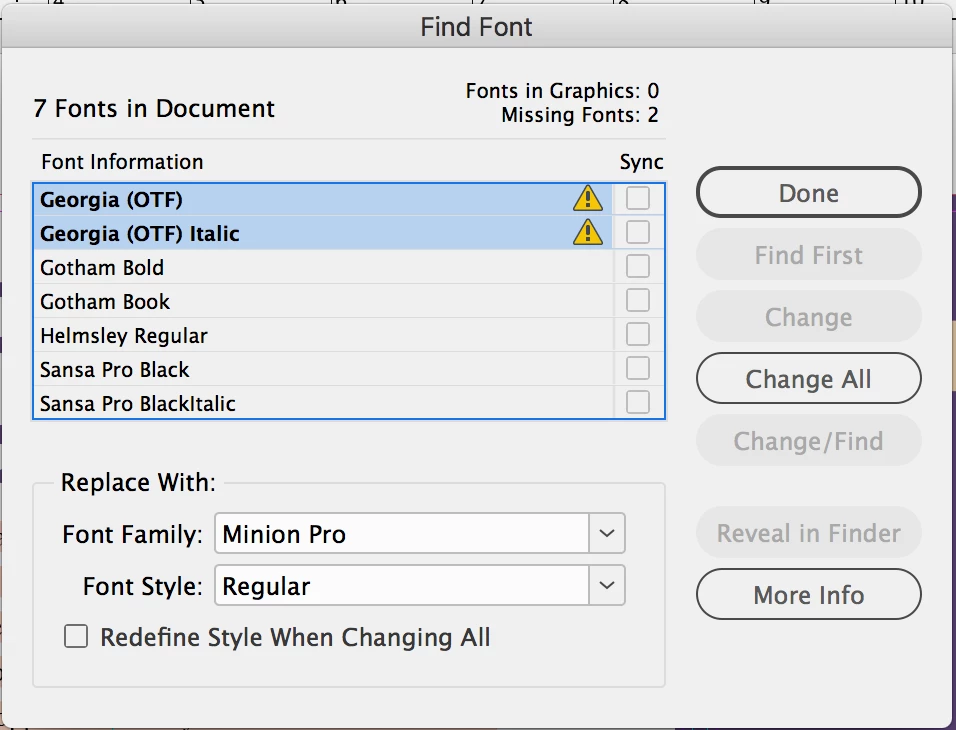Click the Sync column header

[641, 162]
